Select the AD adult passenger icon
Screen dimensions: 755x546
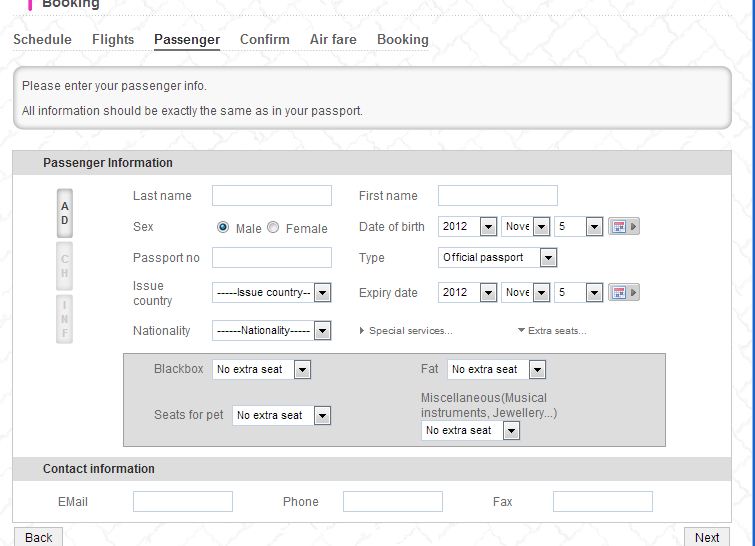click(65, 213)
